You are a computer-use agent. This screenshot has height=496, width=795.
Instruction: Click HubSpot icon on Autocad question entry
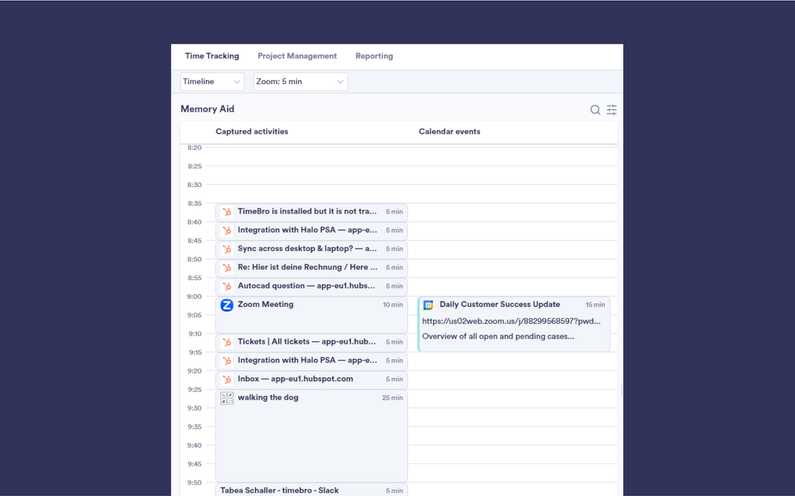click(227, 286)
